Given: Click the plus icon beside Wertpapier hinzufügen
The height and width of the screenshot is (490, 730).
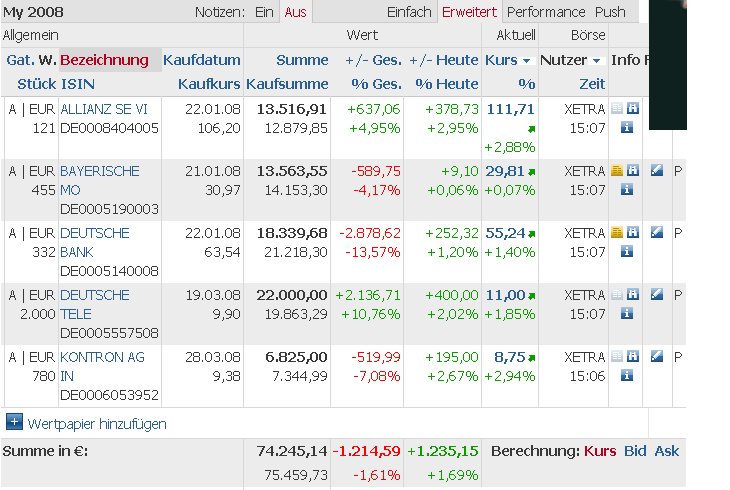Looking at the screenshot, I should click(14, 423).
